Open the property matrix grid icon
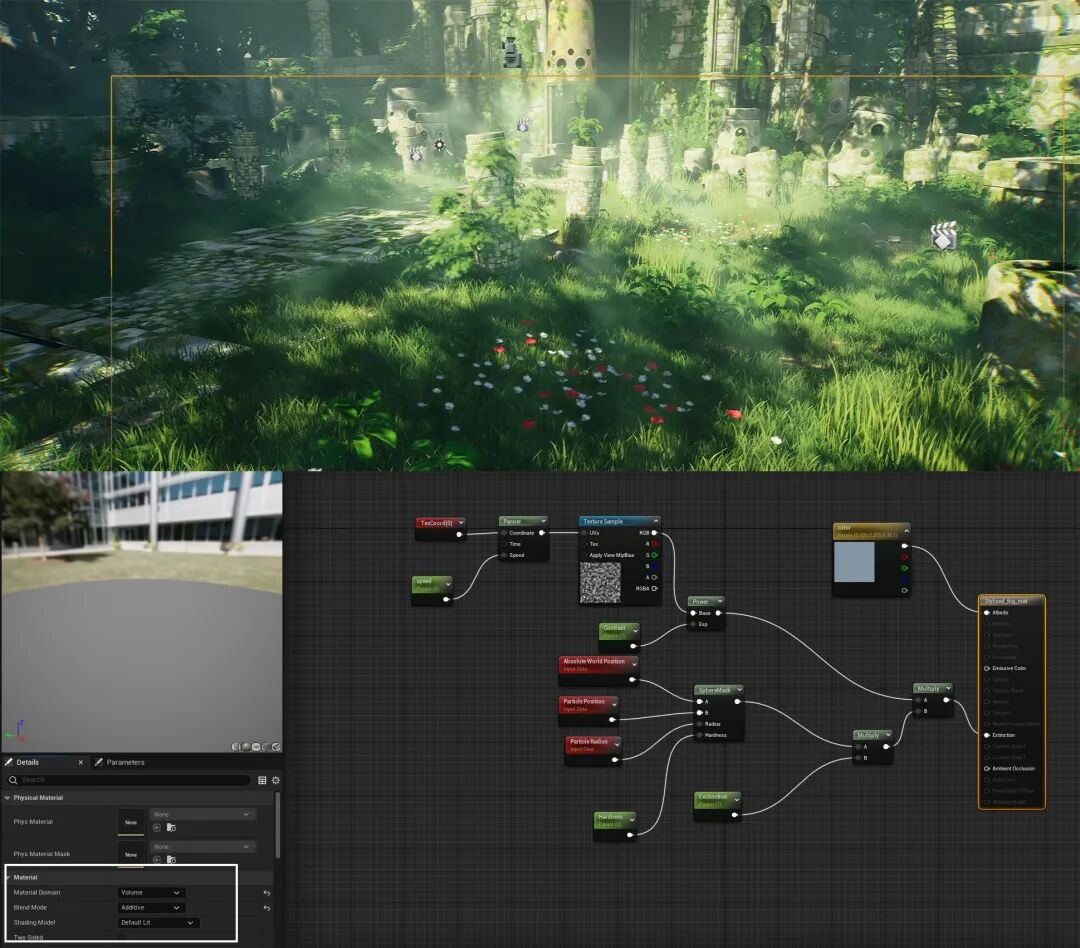Screen dimensions: 1080x948 tap(262, 780)
